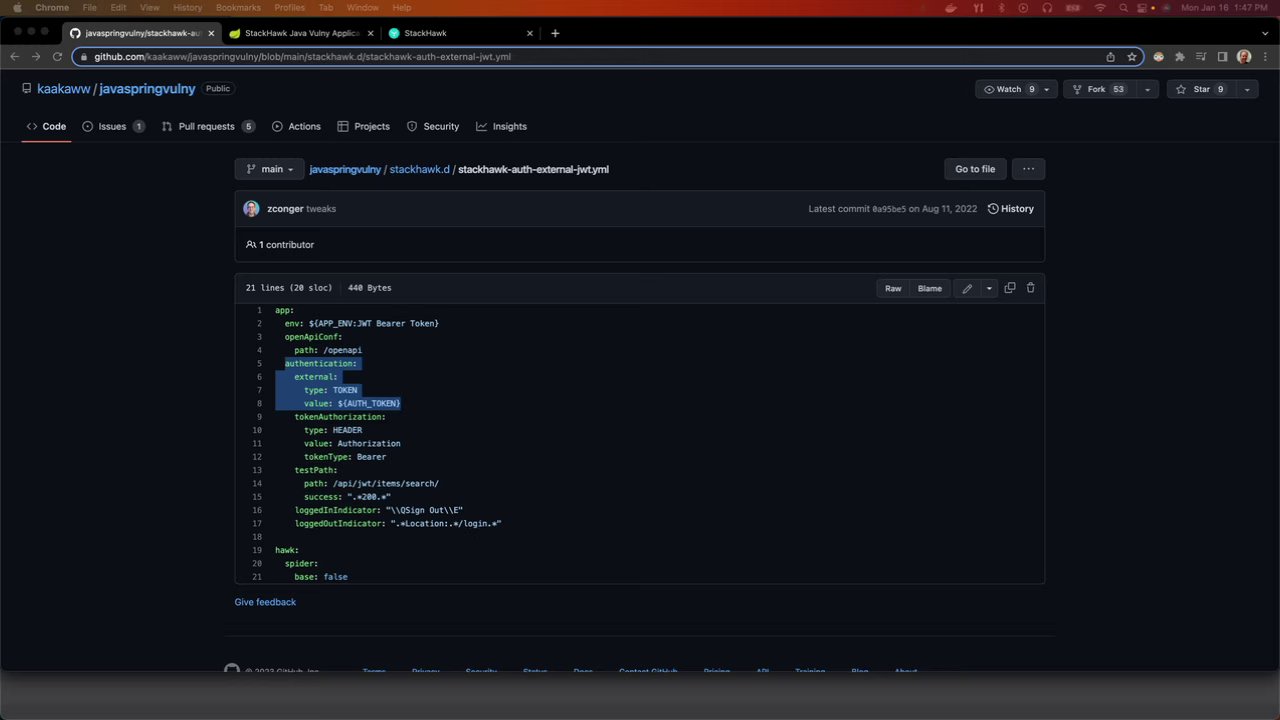Open the Bookmarks menu in menu bar
Image resolution: width=1280 pixels, height=720 pixels.
(238, 8)
